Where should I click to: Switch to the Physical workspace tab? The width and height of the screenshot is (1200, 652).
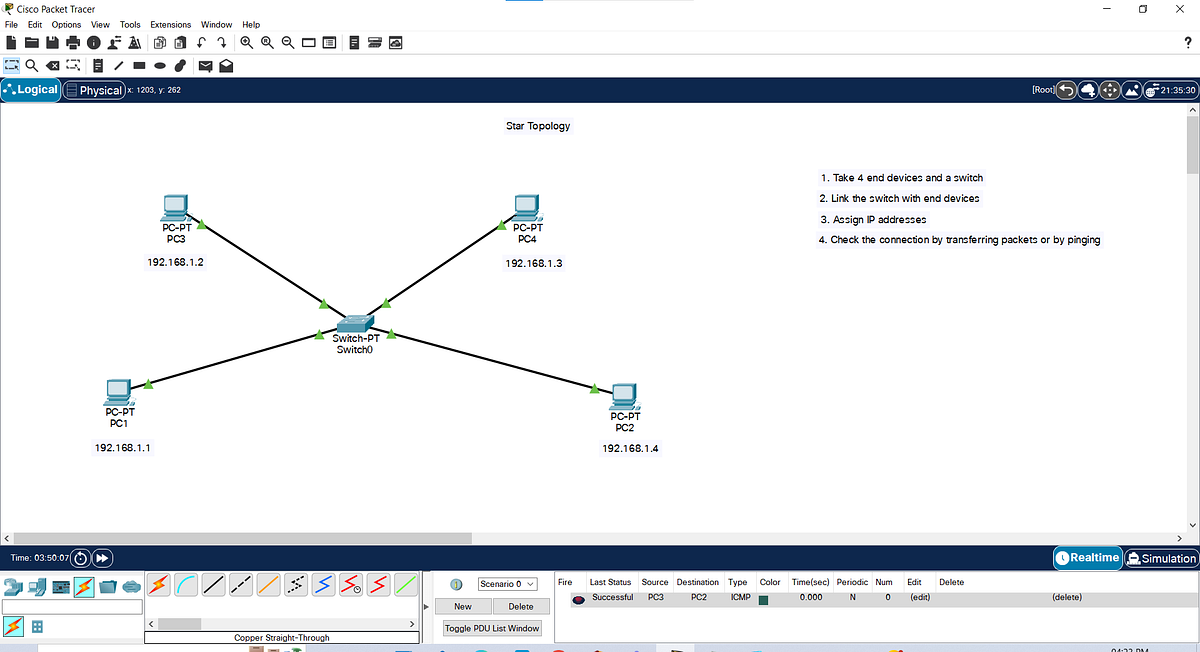pyautogui.click(x=94, y=90)
